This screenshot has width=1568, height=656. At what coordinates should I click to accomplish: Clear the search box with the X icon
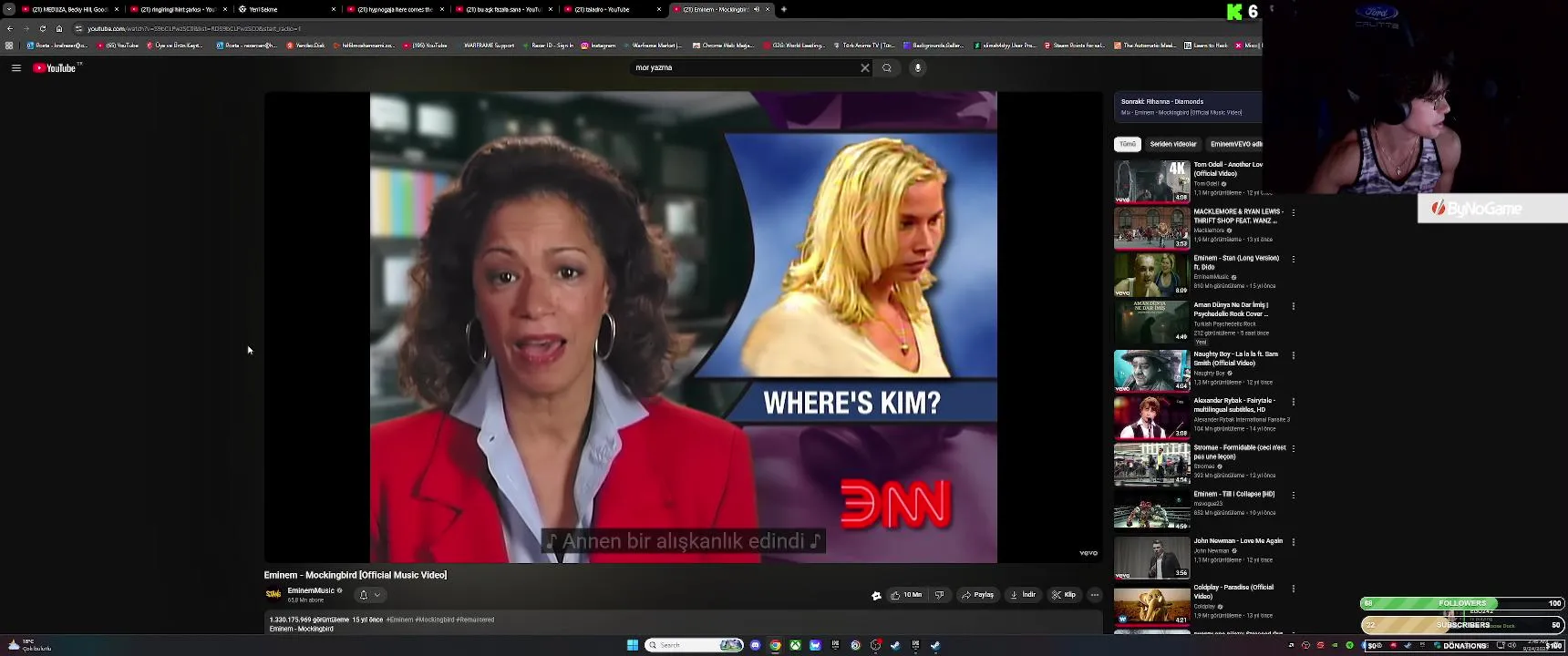click(865, 67)
